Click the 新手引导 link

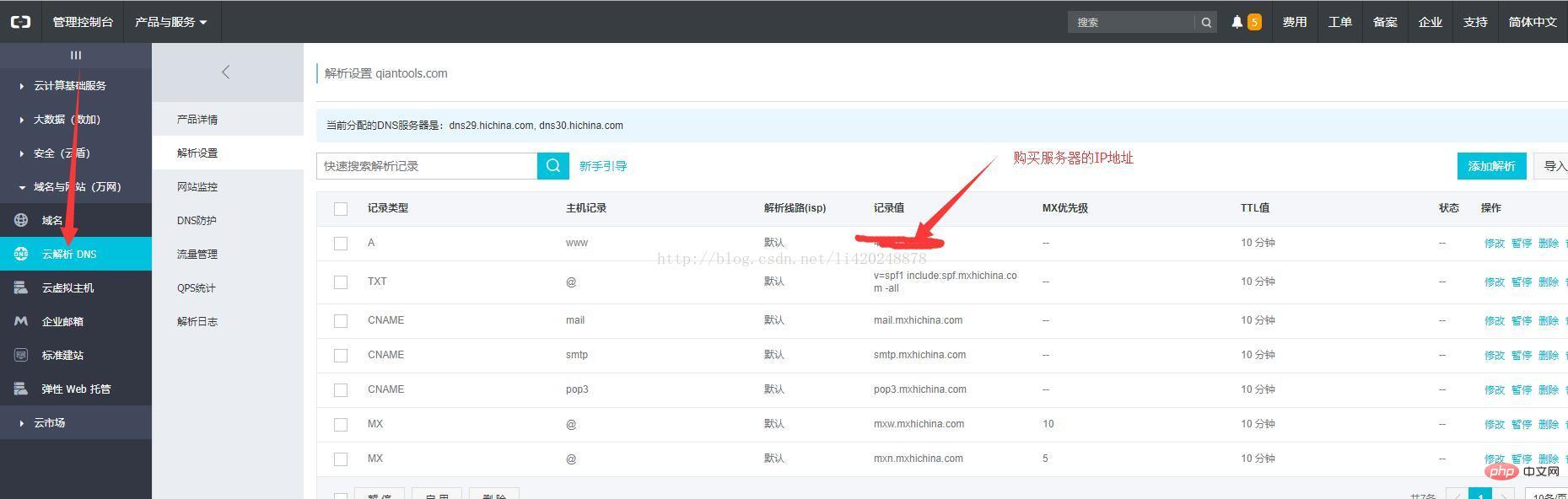(x=603, y=166)
